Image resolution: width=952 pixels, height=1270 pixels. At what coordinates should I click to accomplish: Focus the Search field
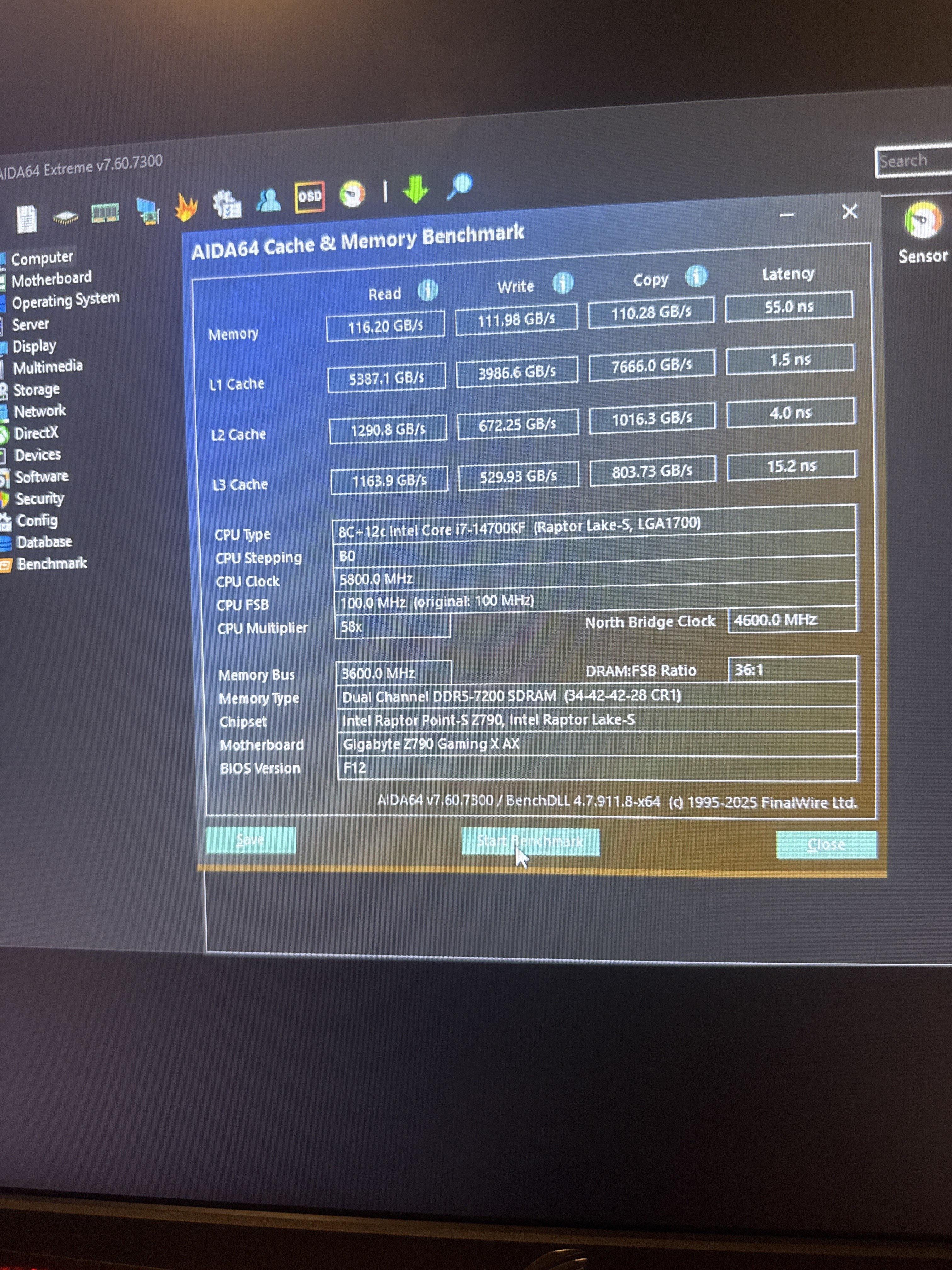[x=914, y=161]
